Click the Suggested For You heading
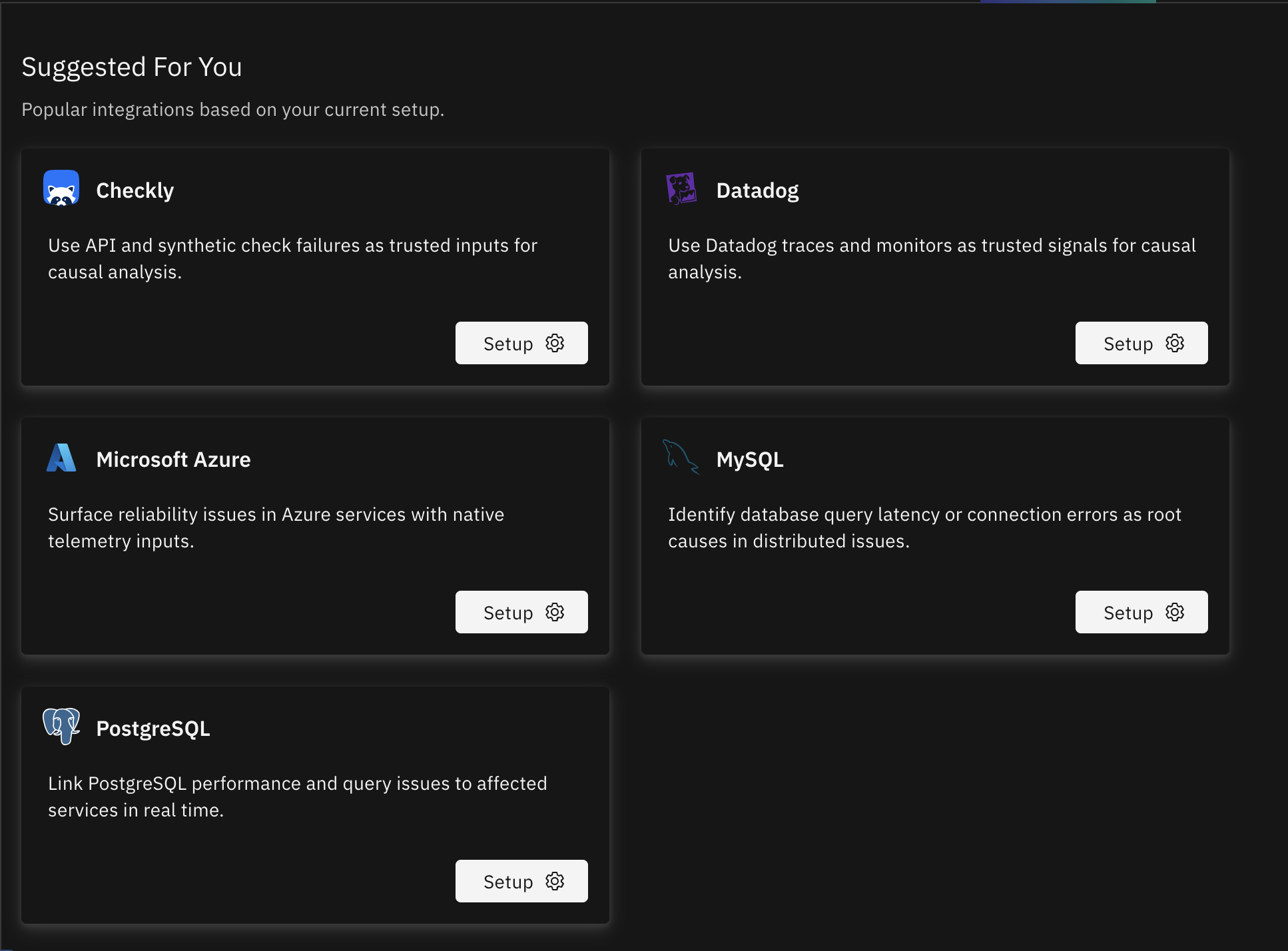1288x951 pixels. [x=132, y=66]
